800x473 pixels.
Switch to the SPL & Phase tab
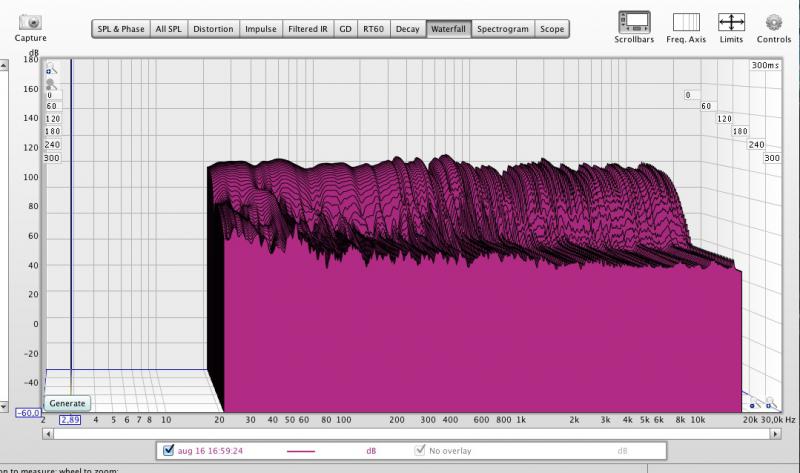coord(121,29)
